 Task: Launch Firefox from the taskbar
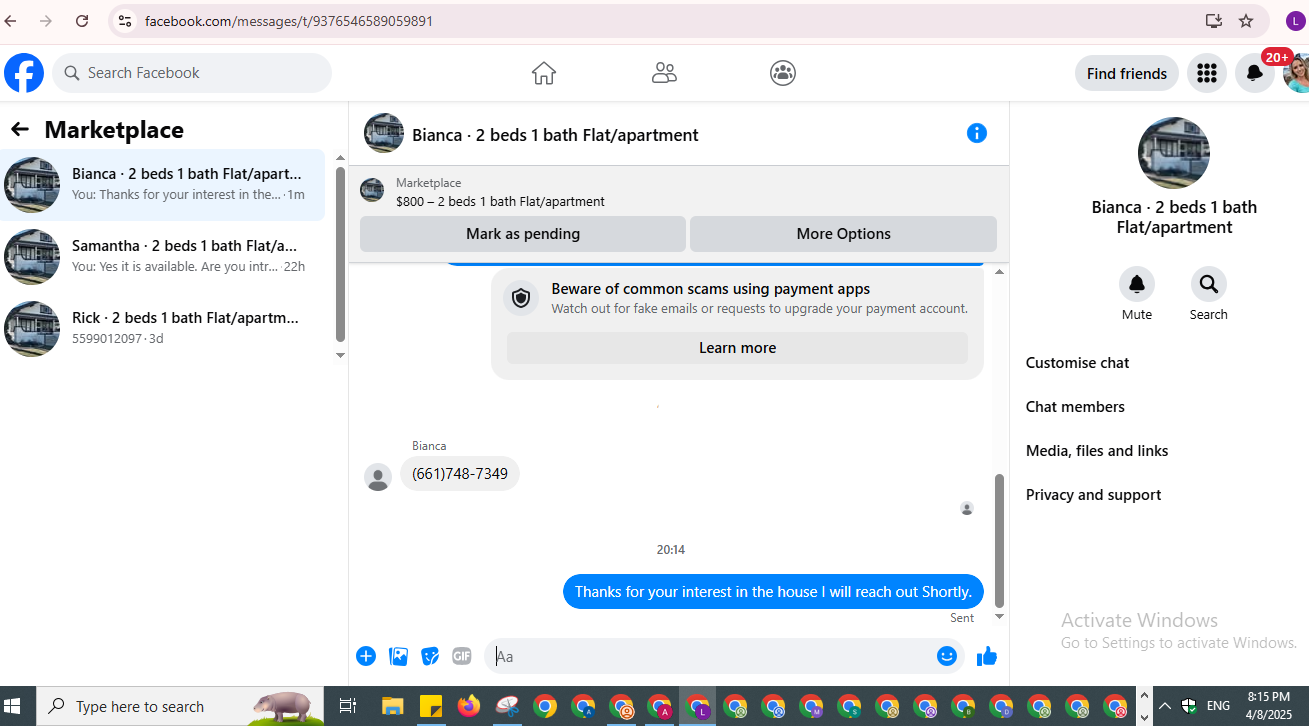click(468, 706)
